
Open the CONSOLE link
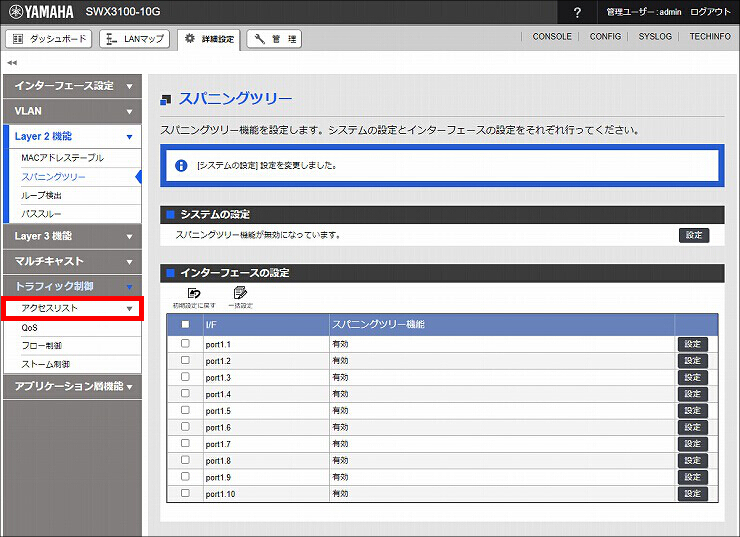tap(552, 36)
